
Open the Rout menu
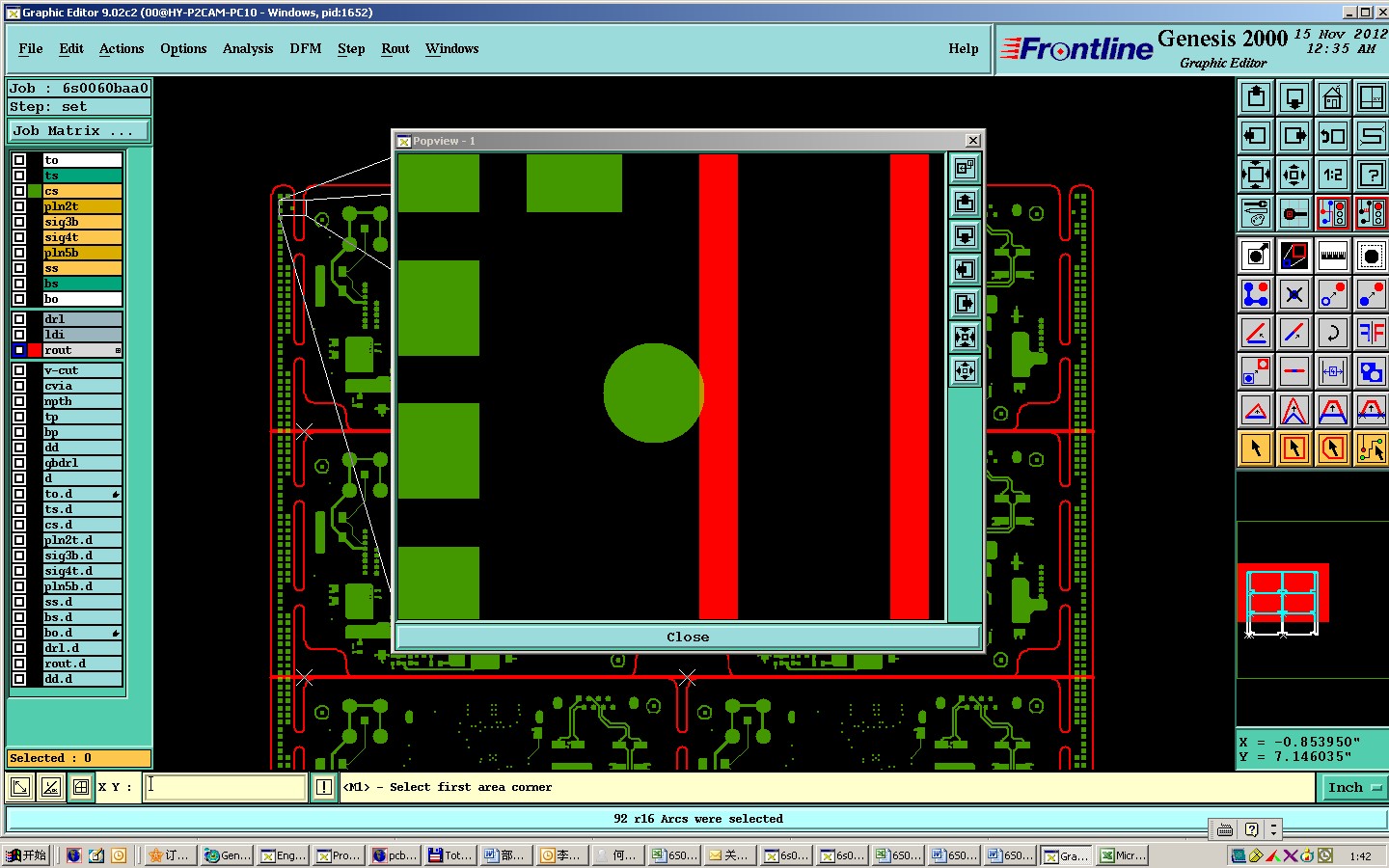point(395,48)
